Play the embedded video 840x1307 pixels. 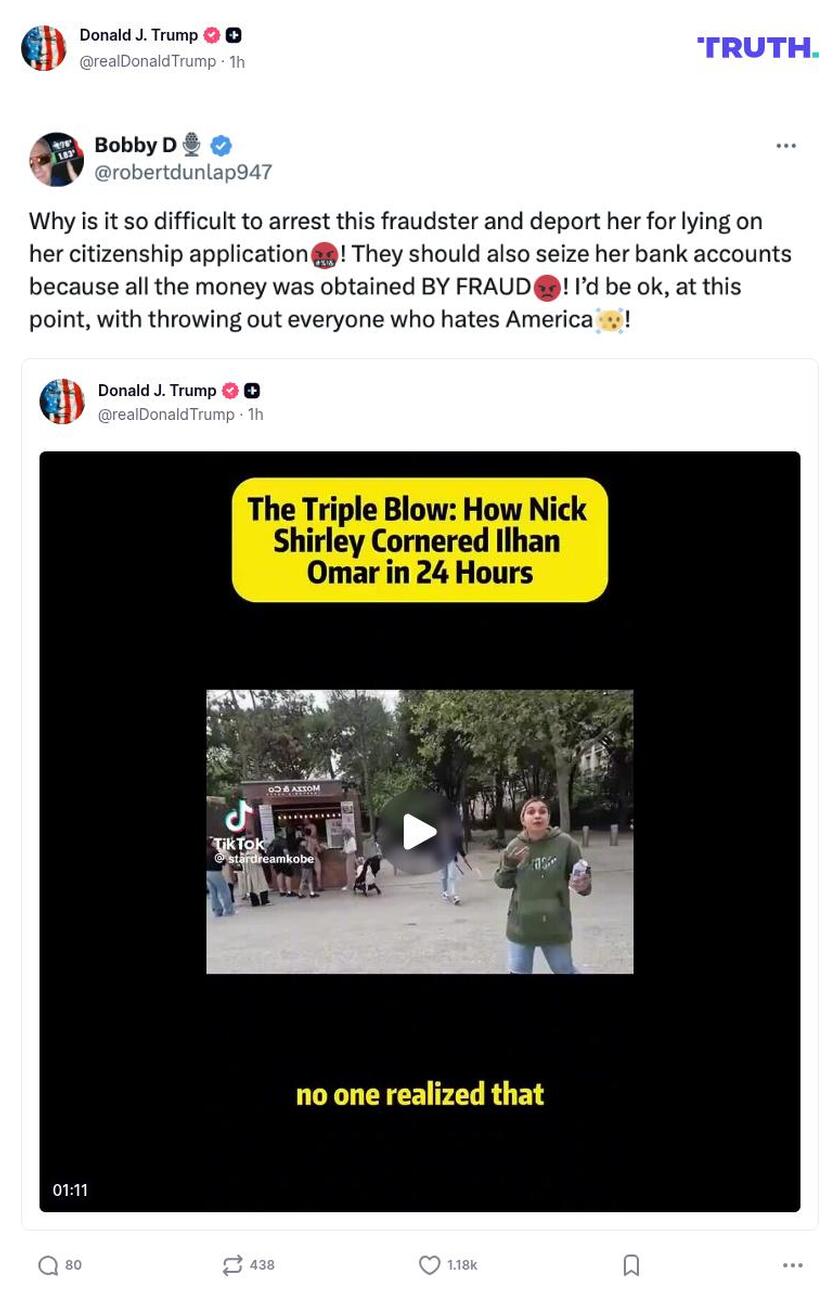click(419, 831)
